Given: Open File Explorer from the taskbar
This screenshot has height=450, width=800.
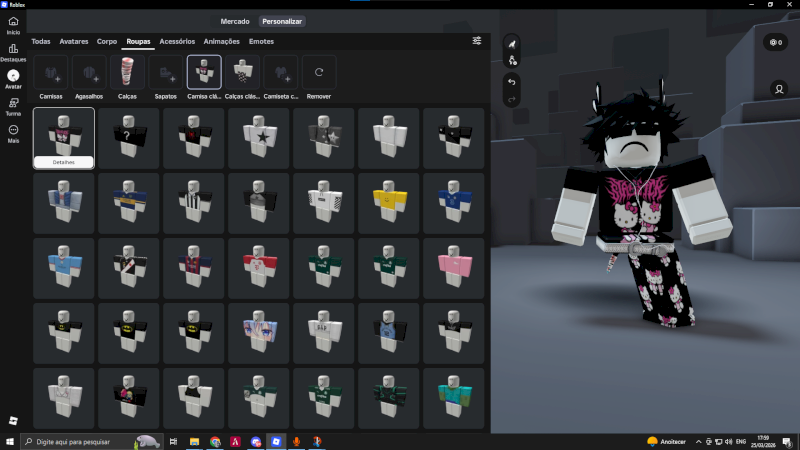Looking at the screenshot, I should click(194, 442).
